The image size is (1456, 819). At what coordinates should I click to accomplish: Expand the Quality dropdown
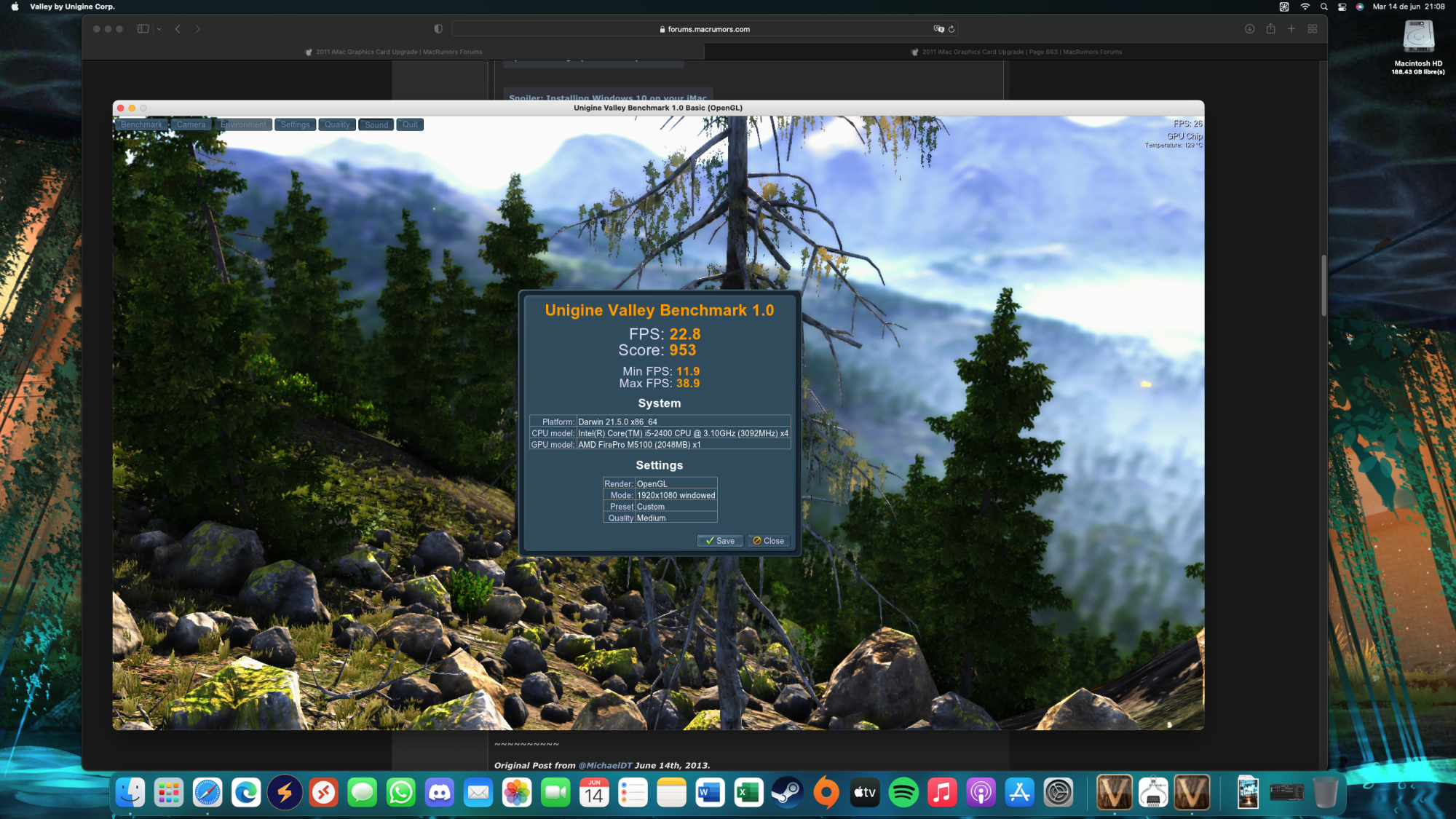click(x=337, y=124)
